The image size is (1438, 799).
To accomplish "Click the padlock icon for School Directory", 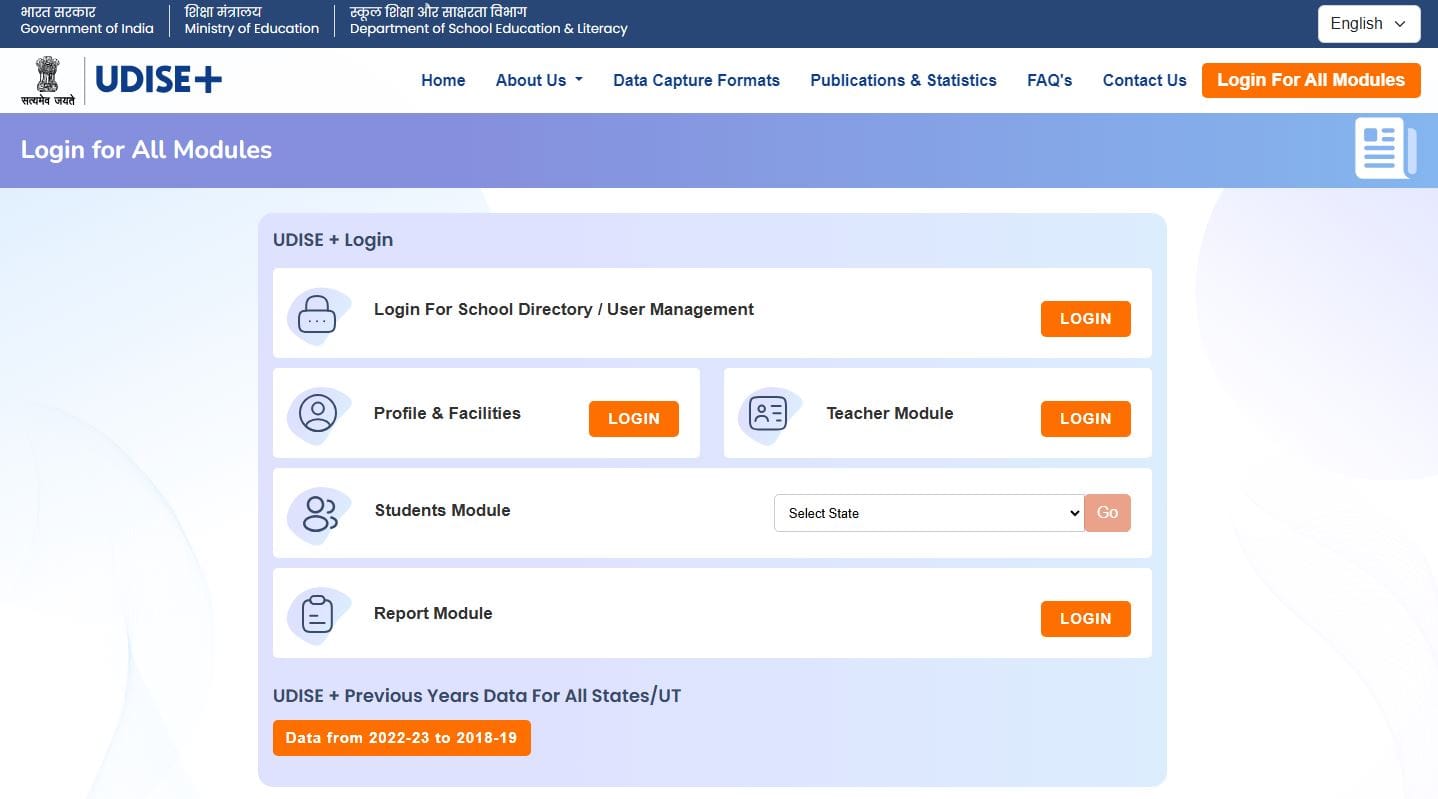I will point(318,315).
